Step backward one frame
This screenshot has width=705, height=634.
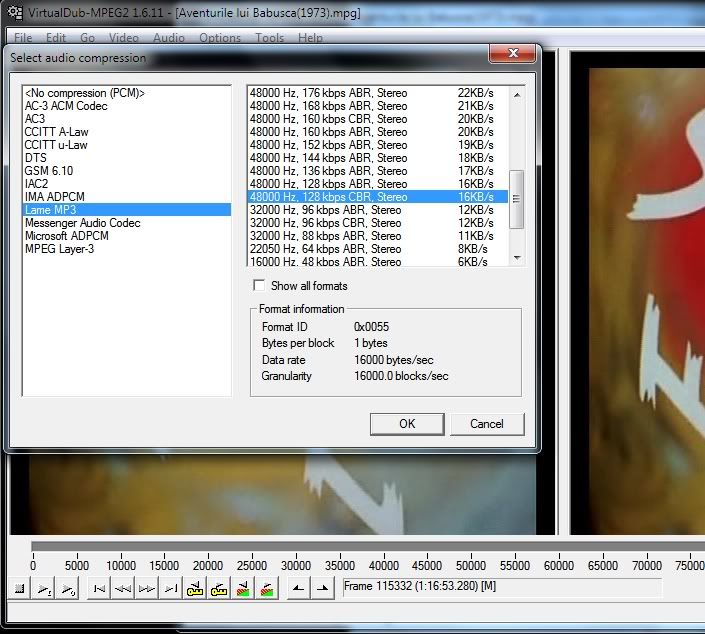click(x=123, y=589)
